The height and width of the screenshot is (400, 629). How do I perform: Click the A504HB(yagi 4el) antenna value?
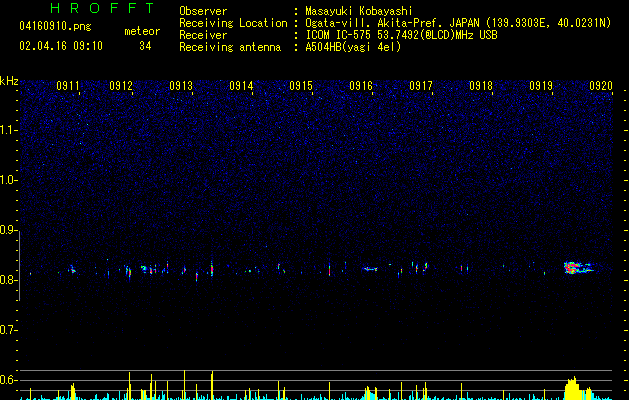pyautogui.click(x=353, y=47)
